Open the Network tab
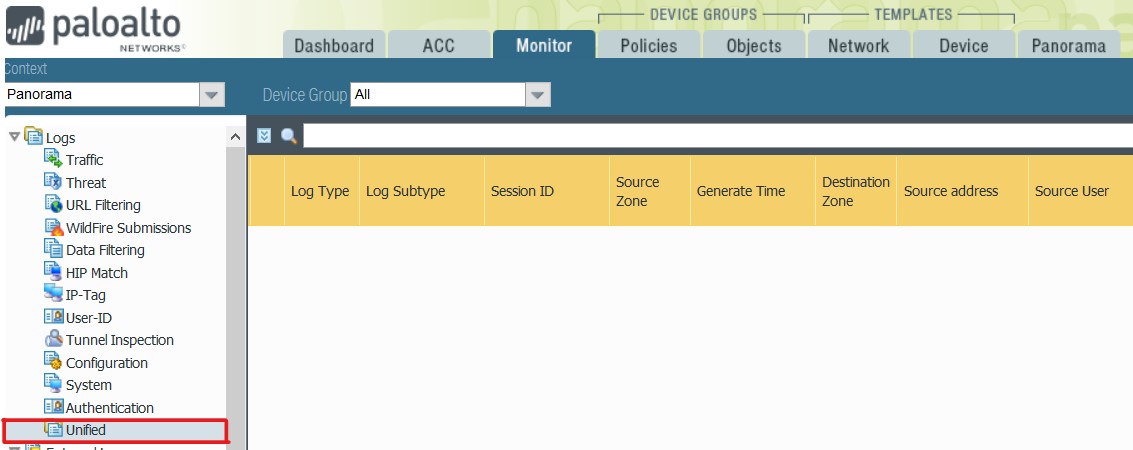This screenshot has width=1133, height=450. coord(858,45)
